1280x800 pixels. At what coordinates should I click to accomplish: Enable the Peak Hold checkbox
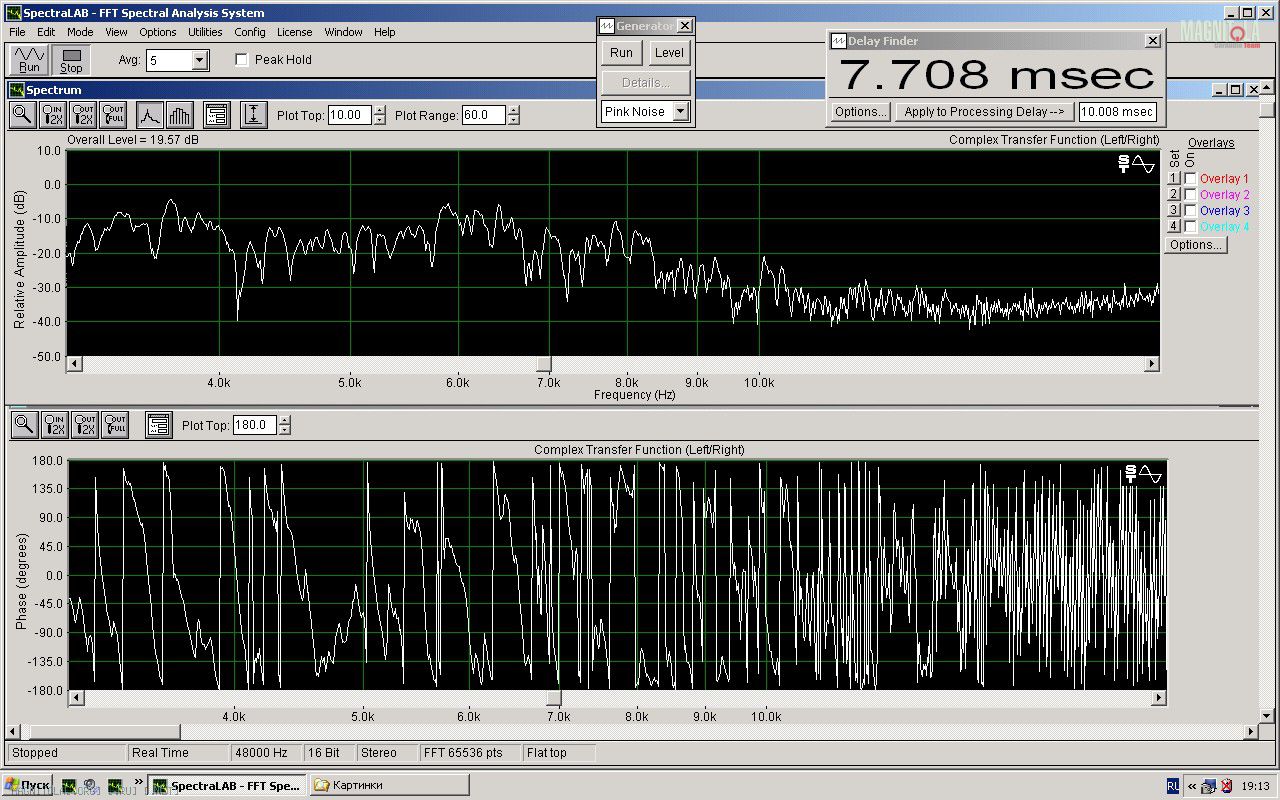point(241,60)
